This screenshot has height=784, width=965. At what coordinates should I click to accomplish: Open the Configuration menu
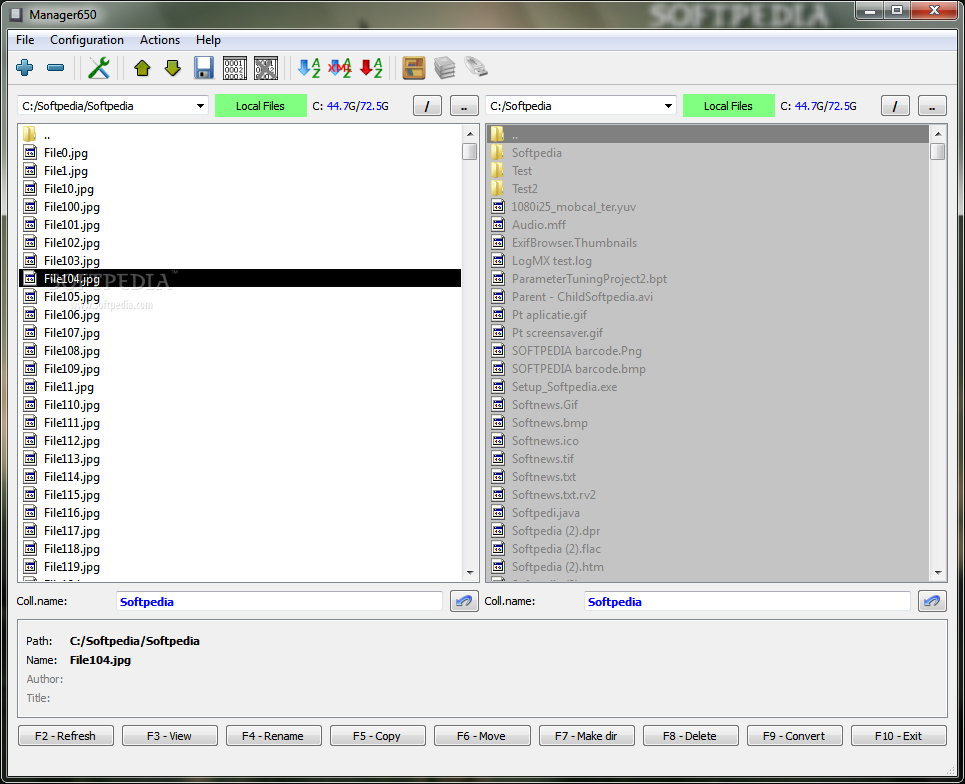click(x=87, y=40)
